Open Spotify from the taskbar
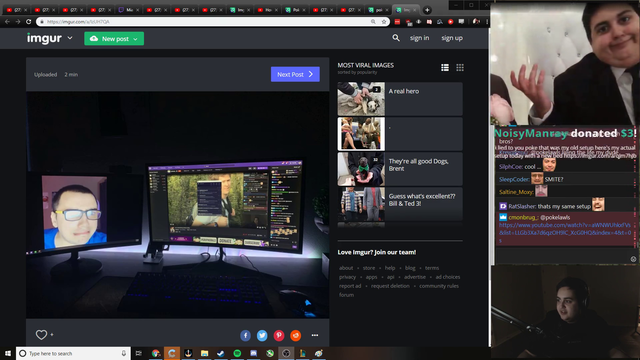 tap(237, 353)
